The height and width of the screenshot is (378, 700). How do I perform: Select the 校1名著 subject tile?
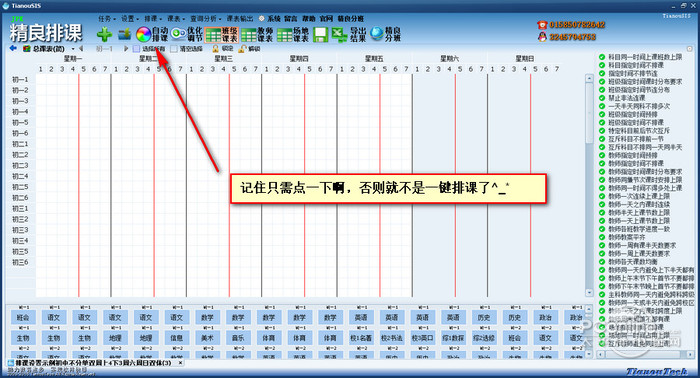point(361,338)
